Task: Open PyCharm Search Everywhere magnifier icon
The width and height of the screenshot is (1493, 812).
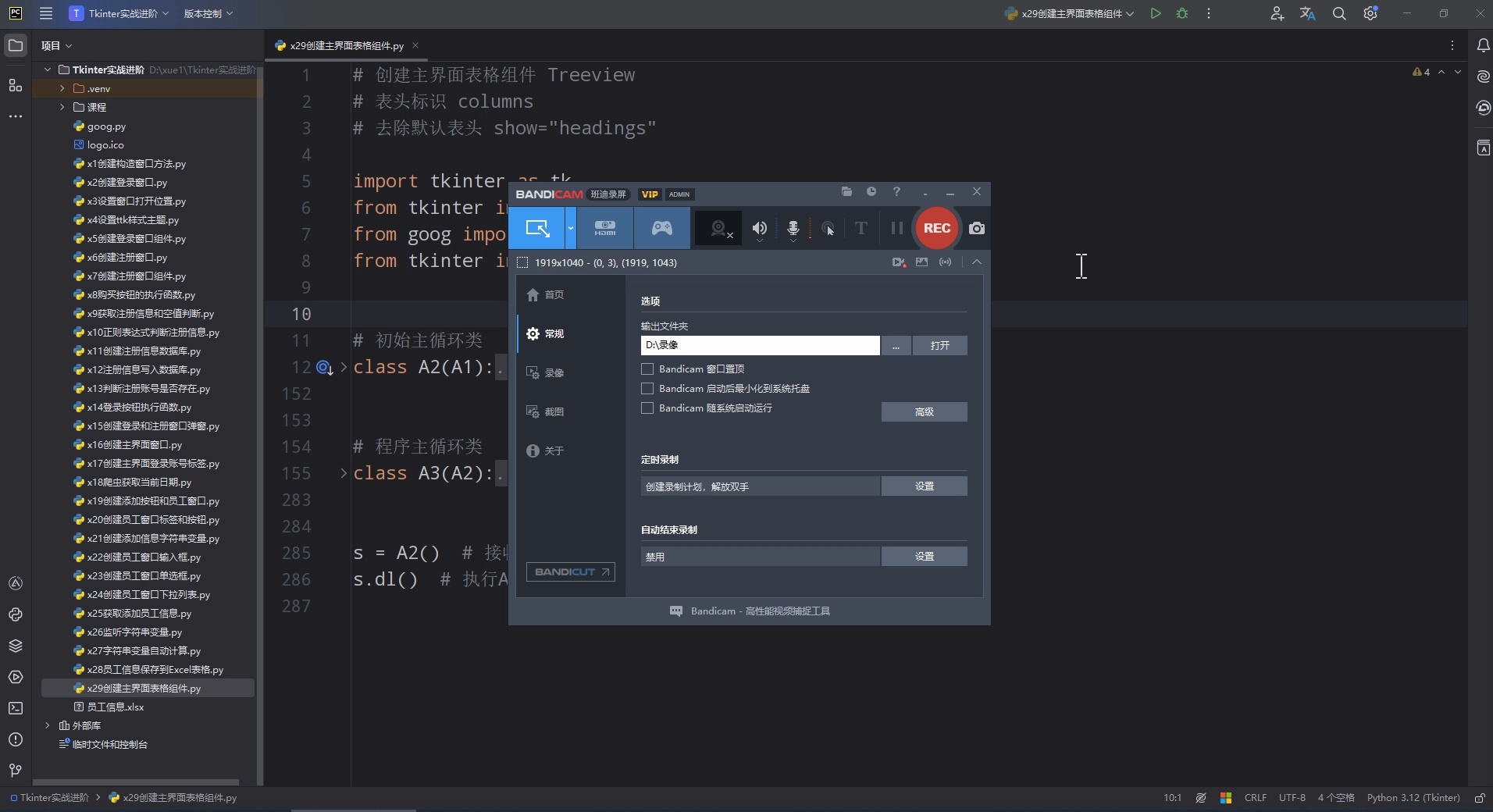Action: coord(1339,13)
